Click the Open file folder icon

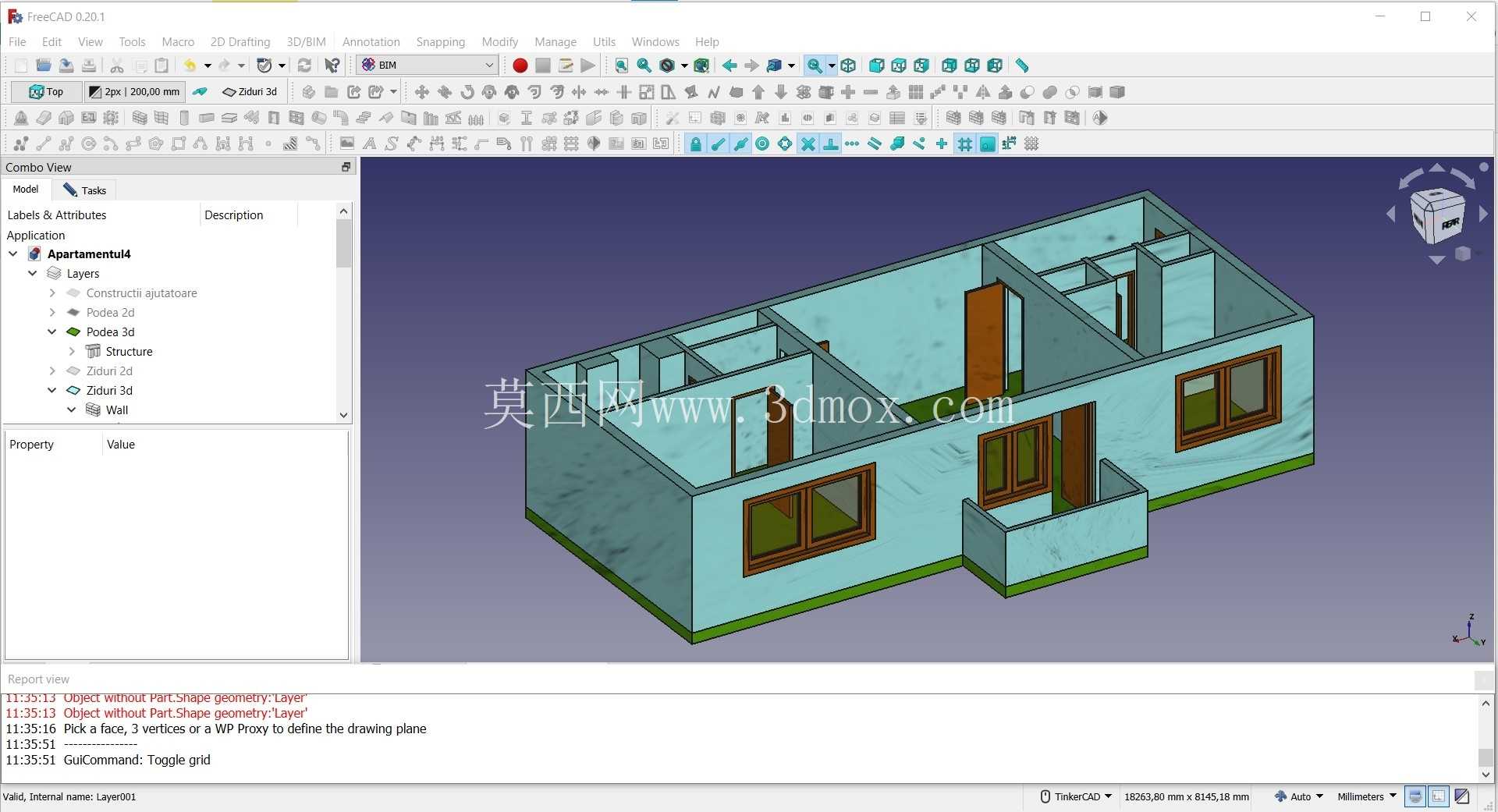click(44, 66)
